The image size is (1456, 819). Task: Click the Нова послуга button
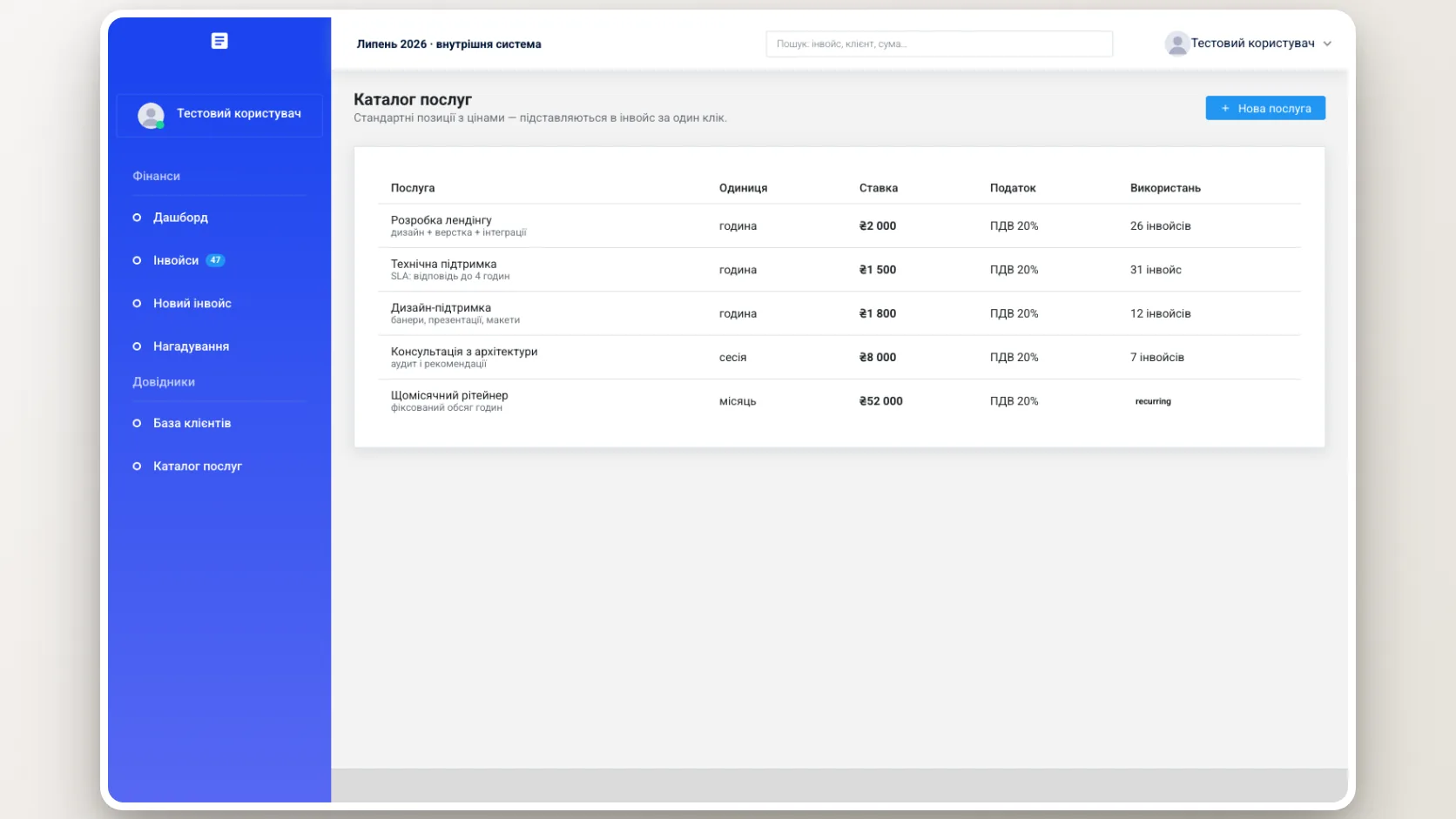(1265, 108)
